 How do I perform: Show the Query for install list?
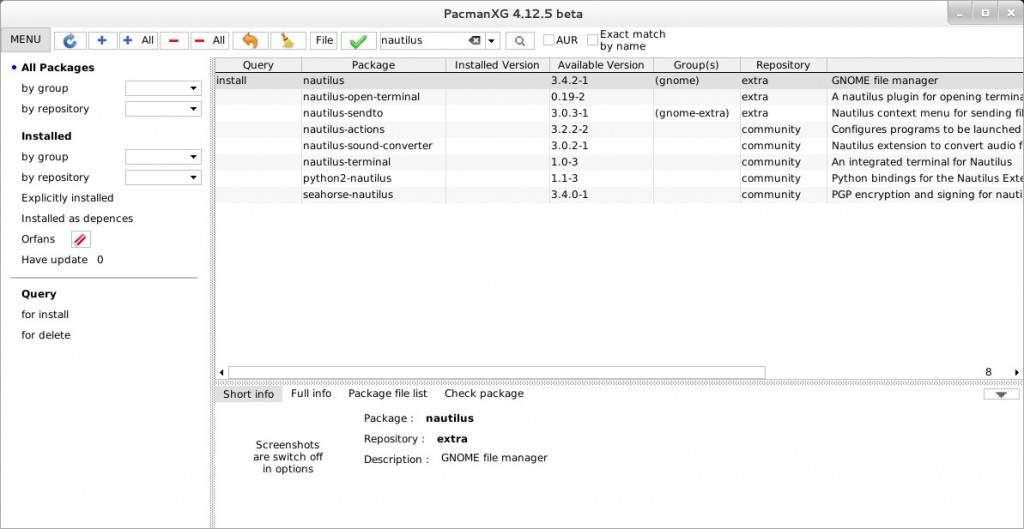45,314
